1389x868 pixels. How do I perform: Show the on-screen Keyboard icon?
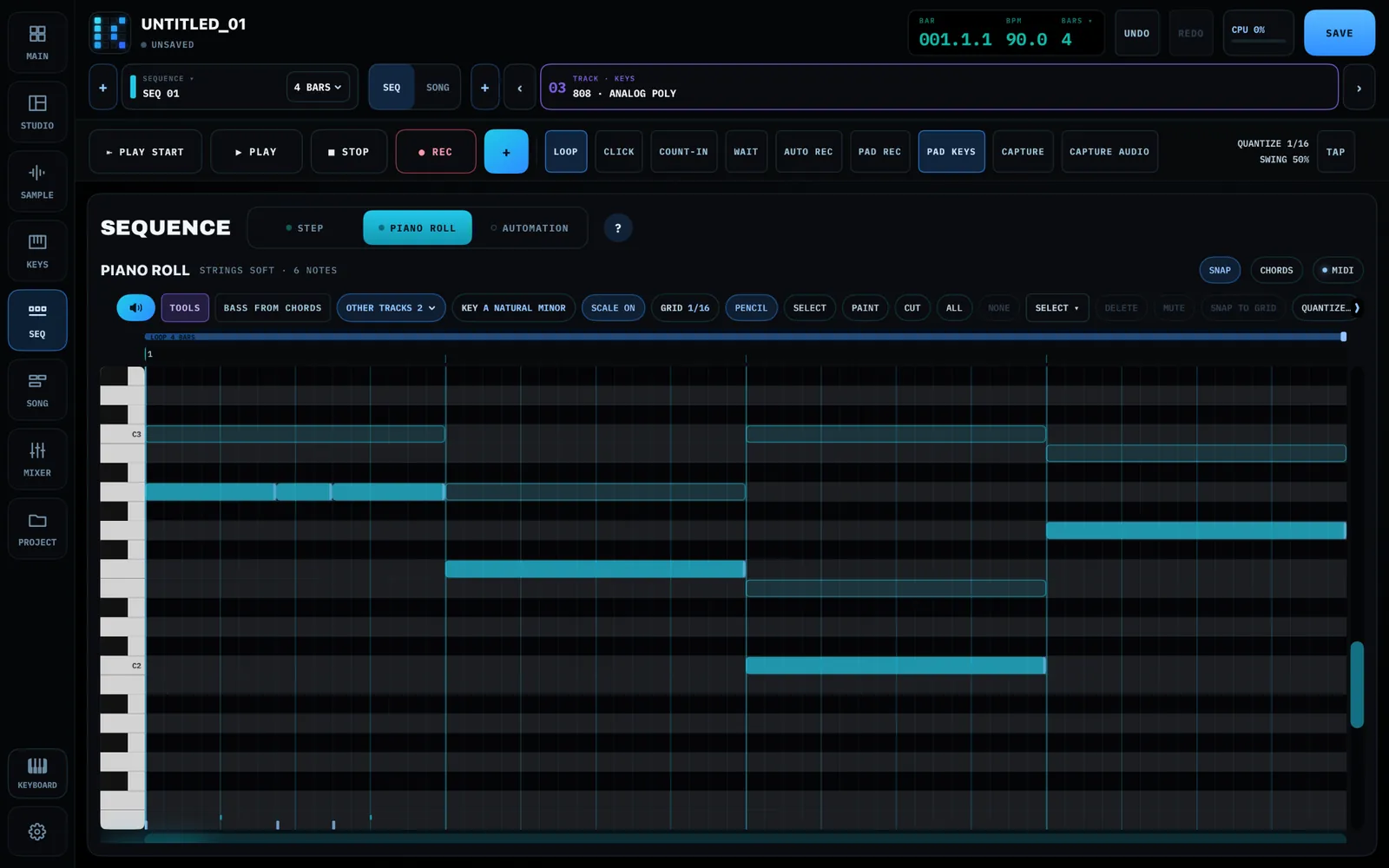point(37,773)
